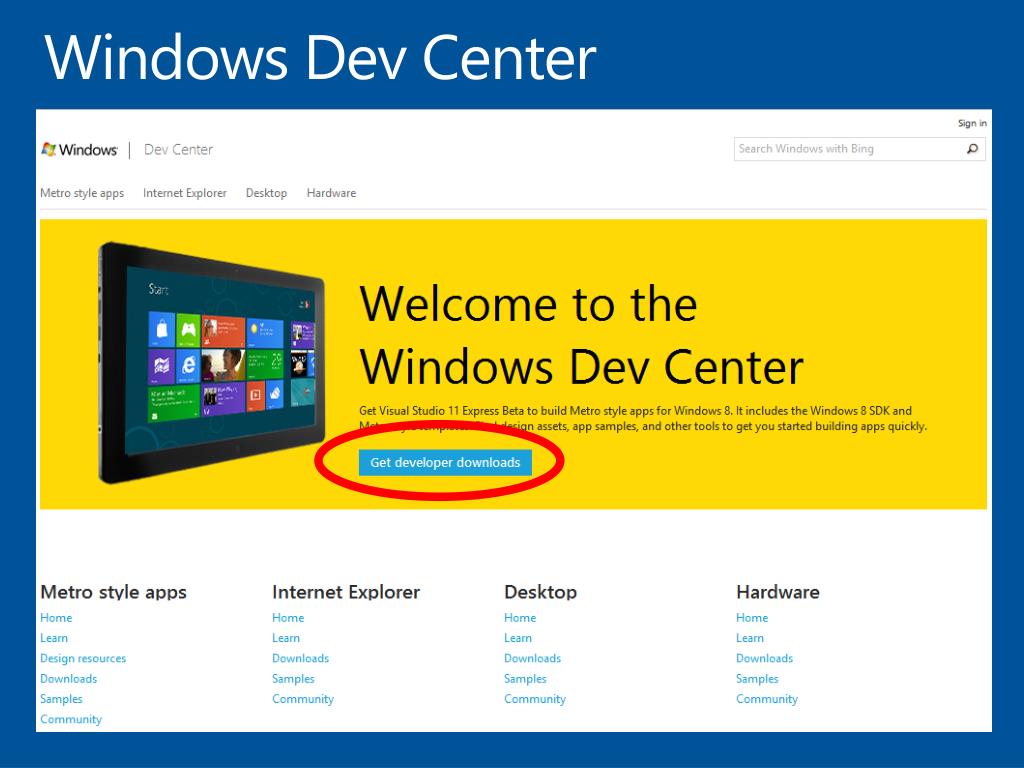The width and height of the screenshot is (1024, 768).
Task: Open Home under Hardware section
Action: [x=752, y=618]
